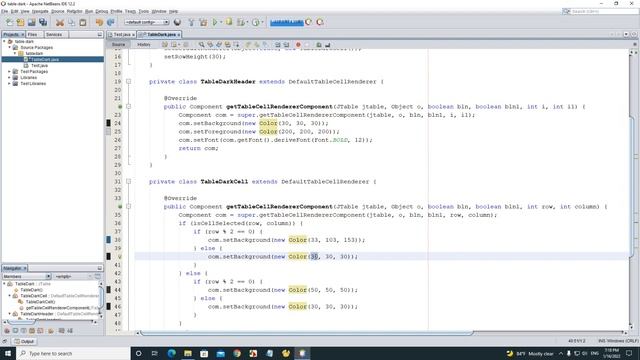Image resolution: width=640 pixels, height=360 pixels.
Task: Open Microsoft Edge from taskbar
Action: (x=171, y=353)
